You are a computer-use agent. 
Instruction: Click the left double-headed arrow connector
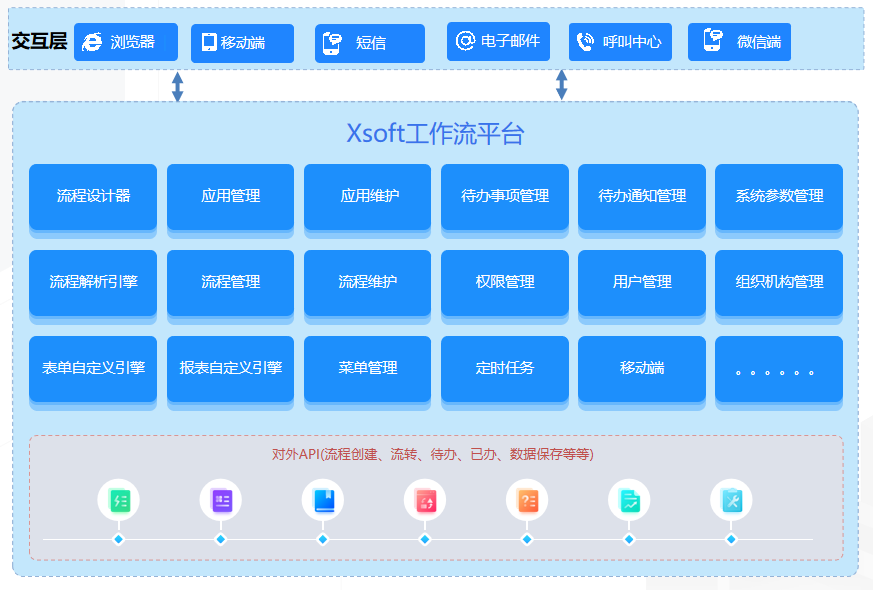coord(178,86)
